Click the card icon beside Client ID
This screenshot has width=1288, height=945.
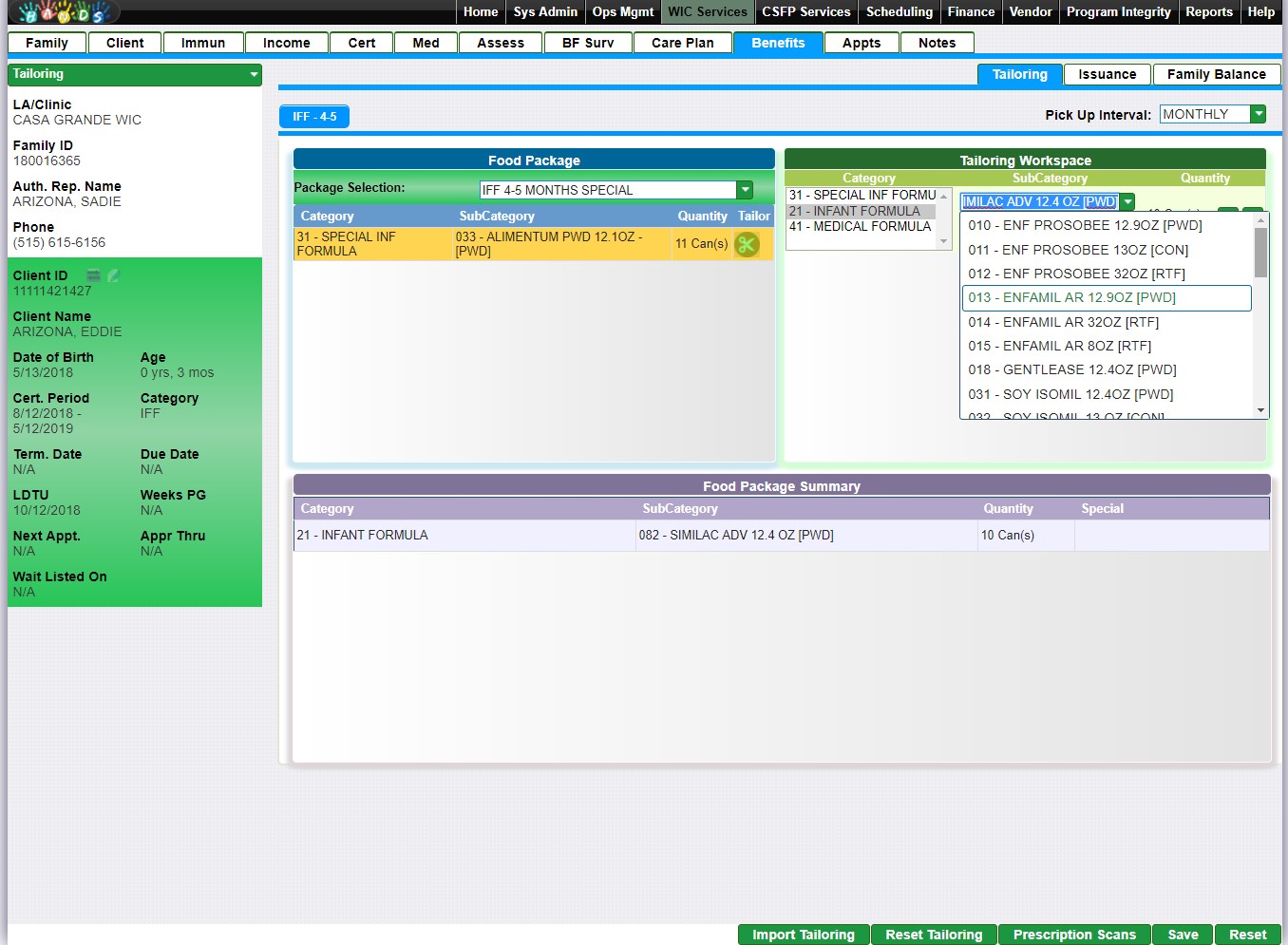pyautogui.click(x=94, y=275)
